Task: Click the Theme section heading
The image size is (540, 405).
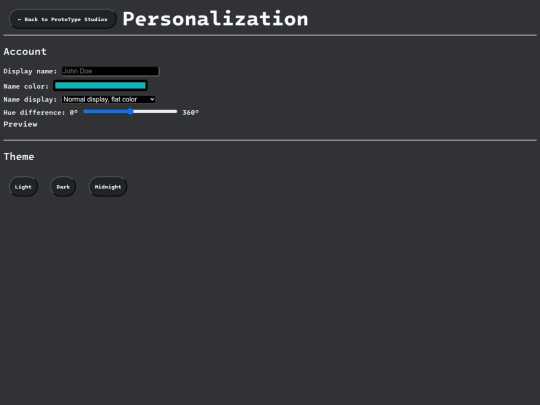Action: [19, 157]
